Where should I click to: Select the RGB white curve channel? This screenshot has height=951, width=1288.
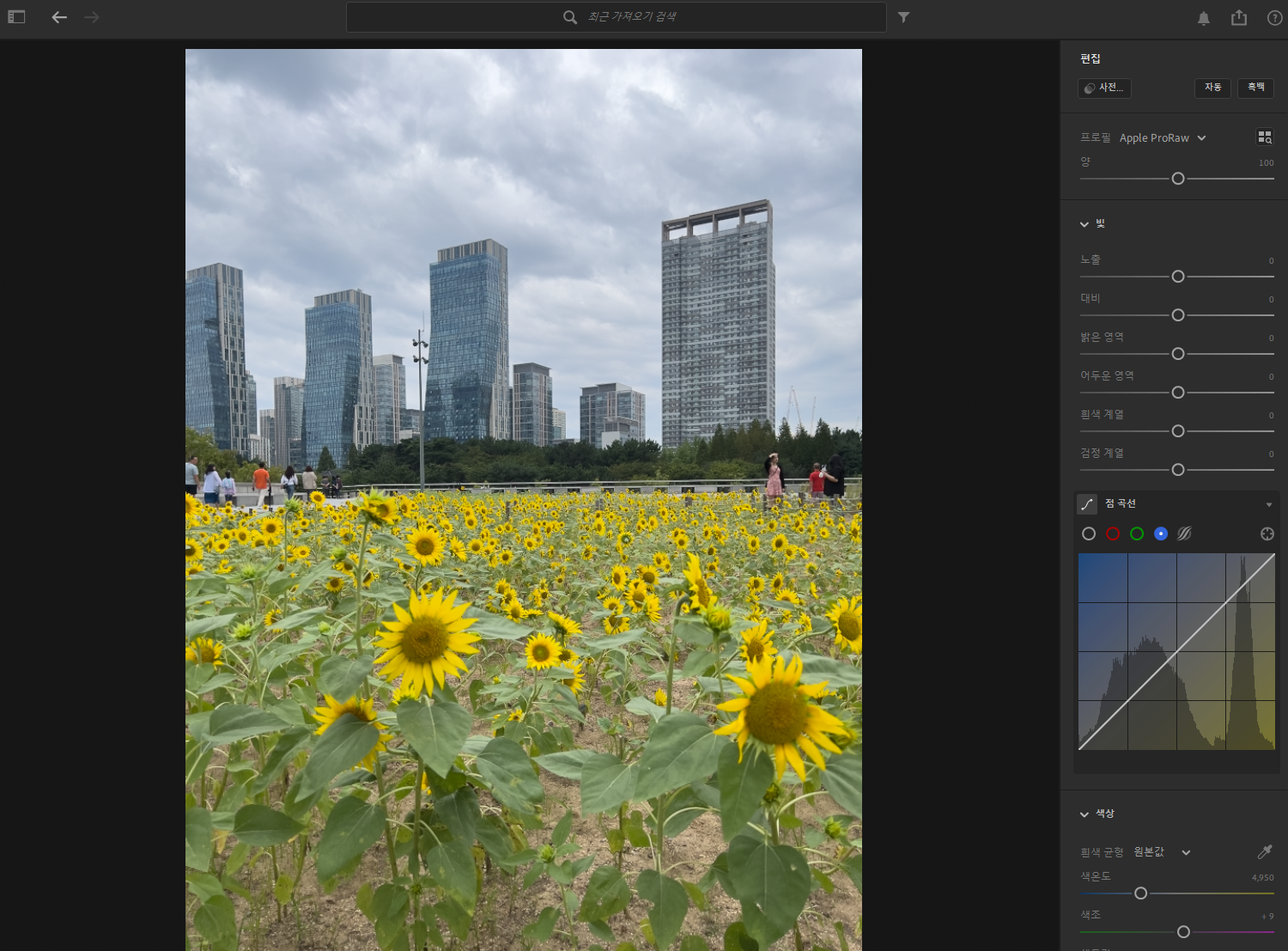click(1089, 533)
